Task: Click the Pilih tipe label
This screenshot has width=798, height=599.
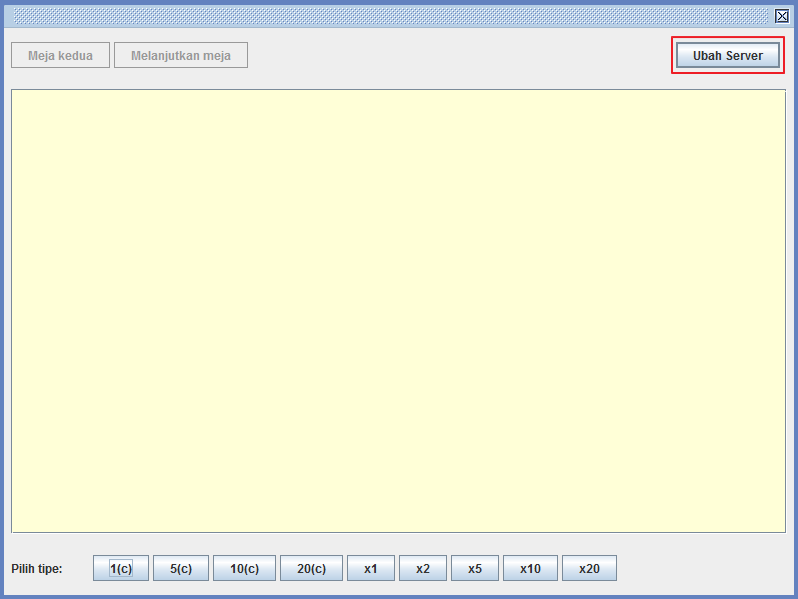Action: pyautogui.click(x=37, y=568)
